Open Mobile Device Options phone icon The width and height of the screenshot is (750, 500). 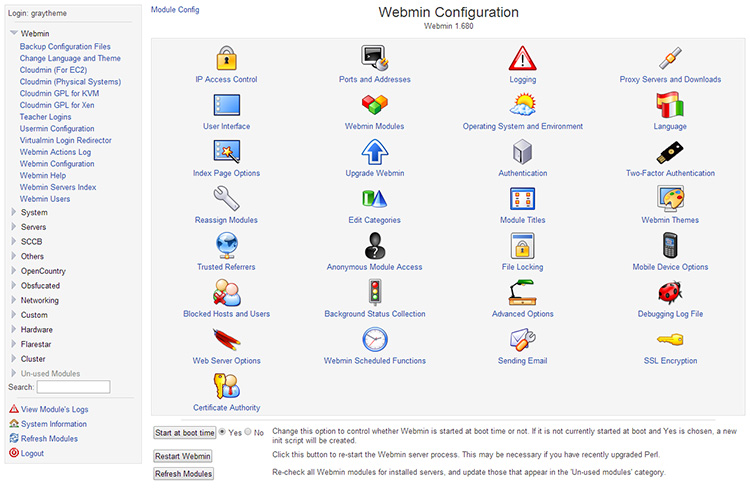(x=670, y=245)
